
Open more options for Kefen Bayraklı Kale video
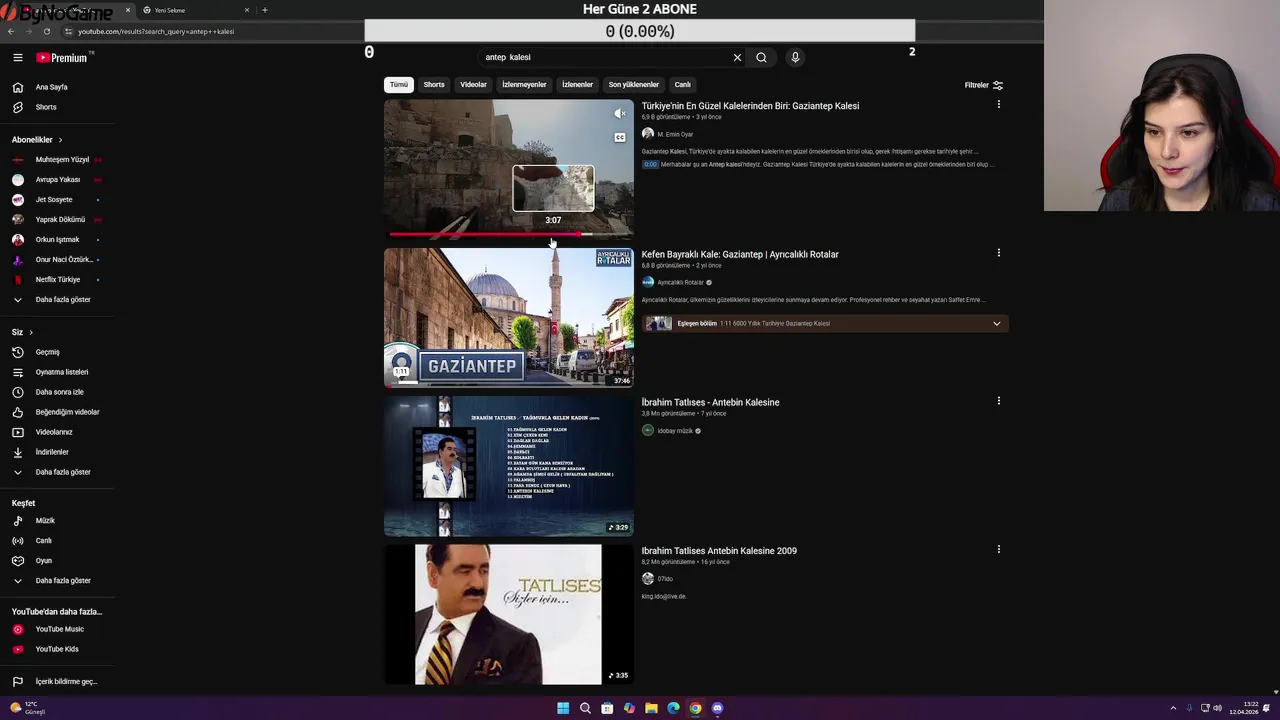point(998,253)
